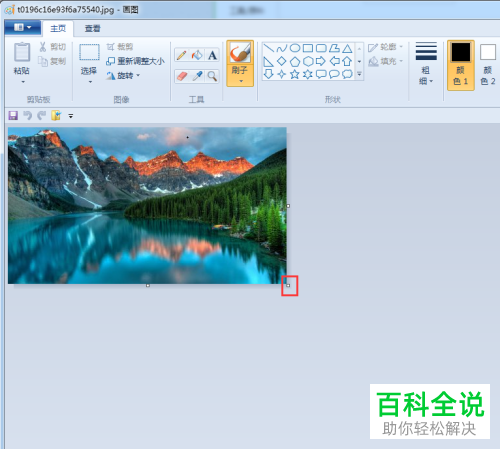This screenshot has height=449, width=500.
Task: Choose the Hexagon shape
Action: click(x=308, y=61)
